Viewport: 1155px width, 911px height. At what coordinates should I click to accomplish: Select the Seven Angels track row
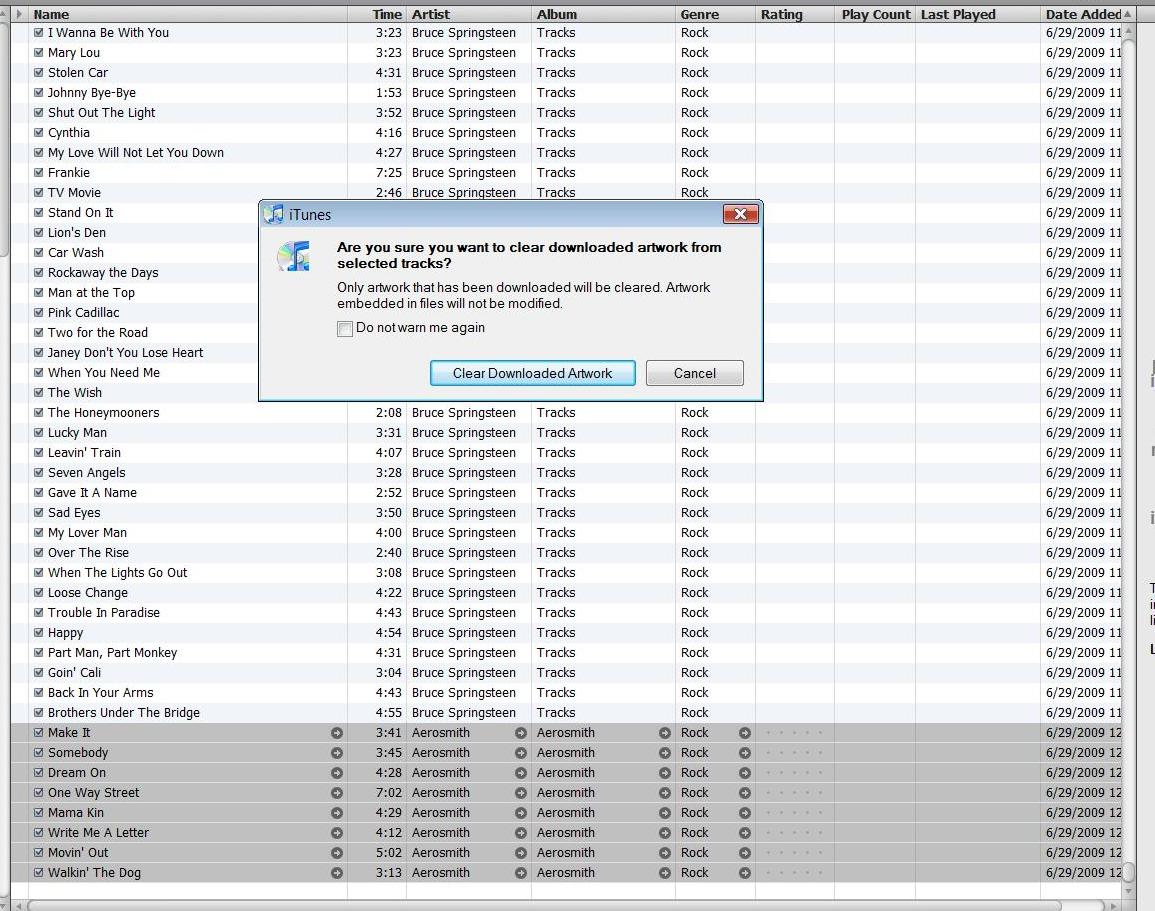566,473
